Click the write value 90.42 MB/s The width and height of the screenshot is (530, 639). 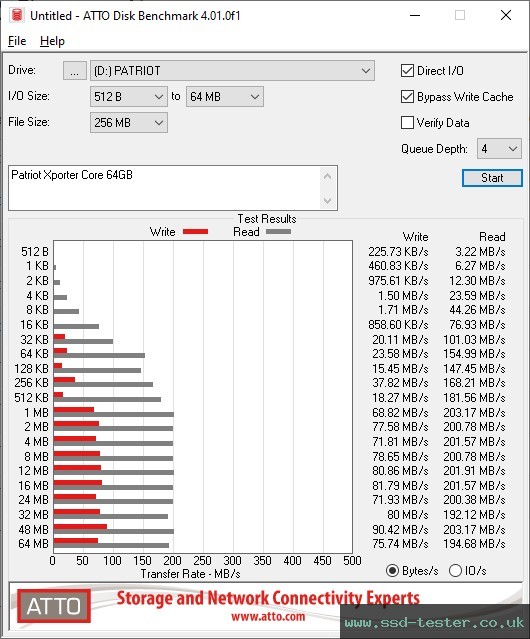click(400, 529)
